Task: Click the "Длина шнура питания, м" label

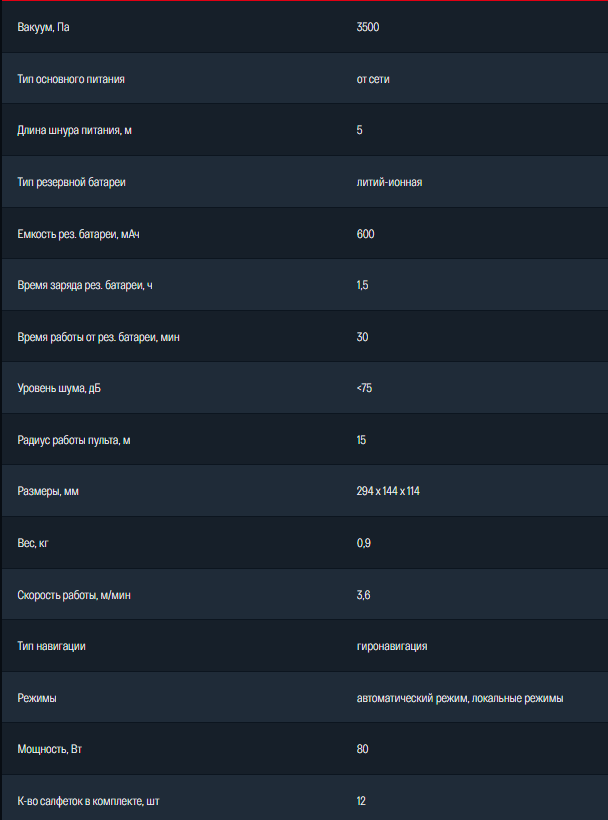Action: pyautogui.click(x=75, y=130)
